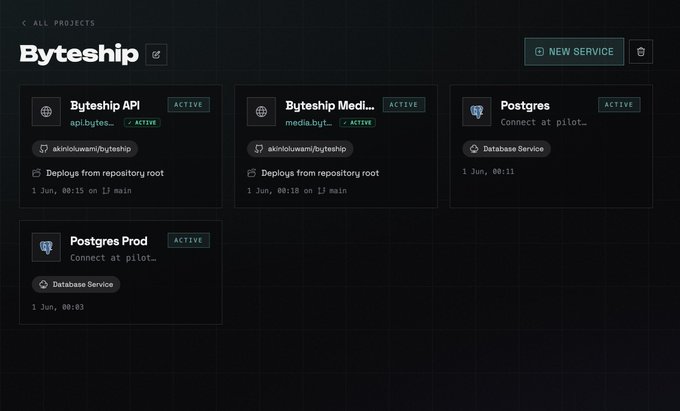Open the media.byt... domain link
This screenshot has height=411, width=680.
pos(308,123)
